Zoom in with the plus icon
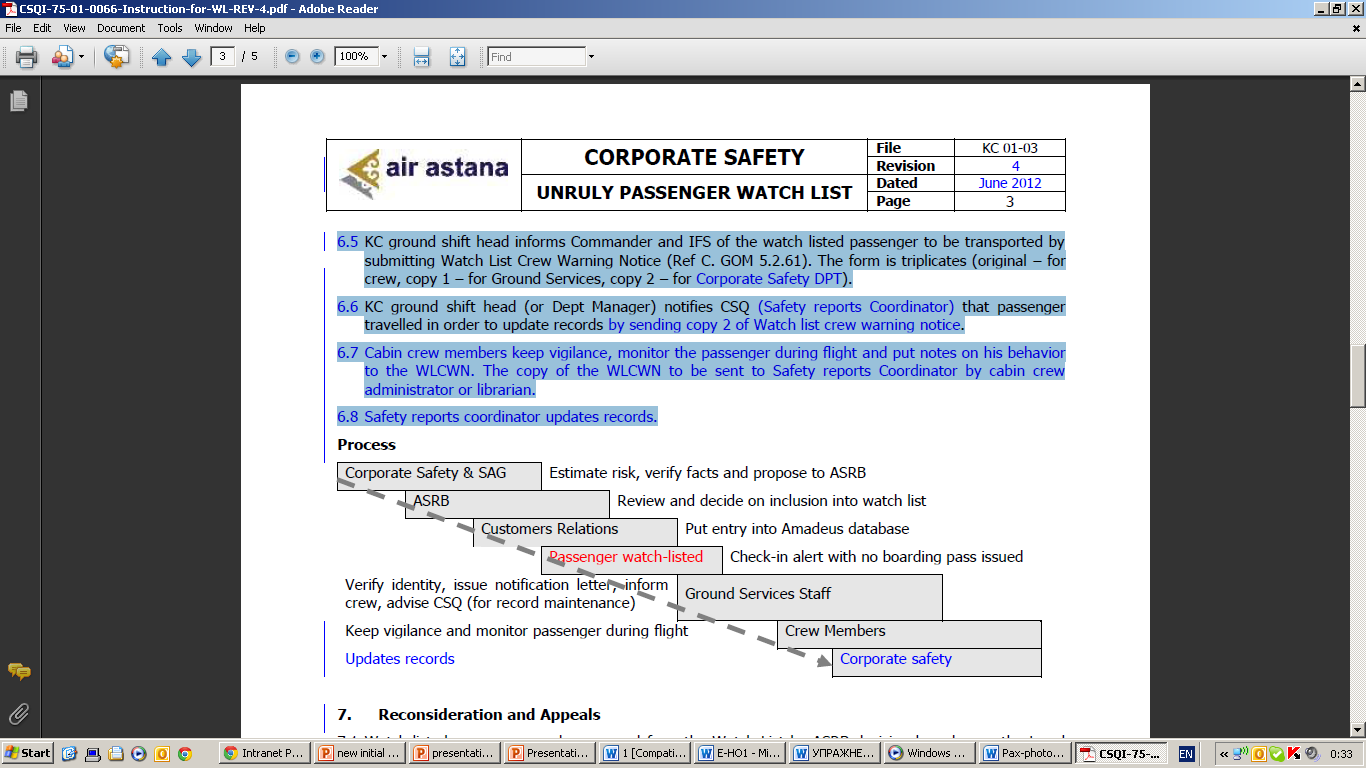The height and width of the screenshot is (768, 1366). pos(317,56)
